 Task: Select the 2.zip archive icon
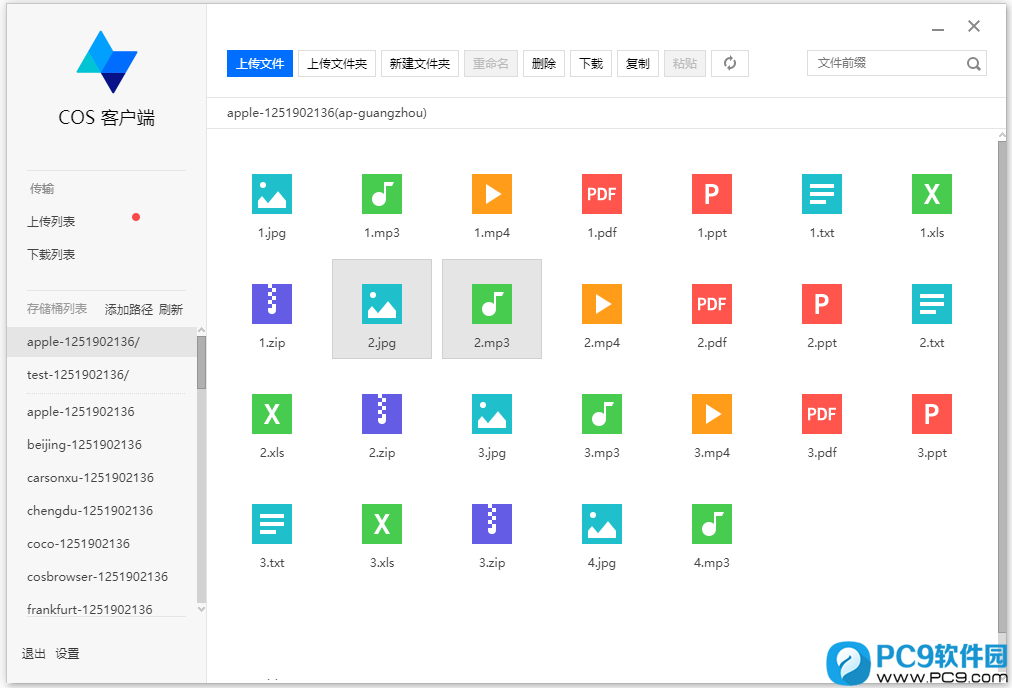pyautogui.click(x=382, y=414)
